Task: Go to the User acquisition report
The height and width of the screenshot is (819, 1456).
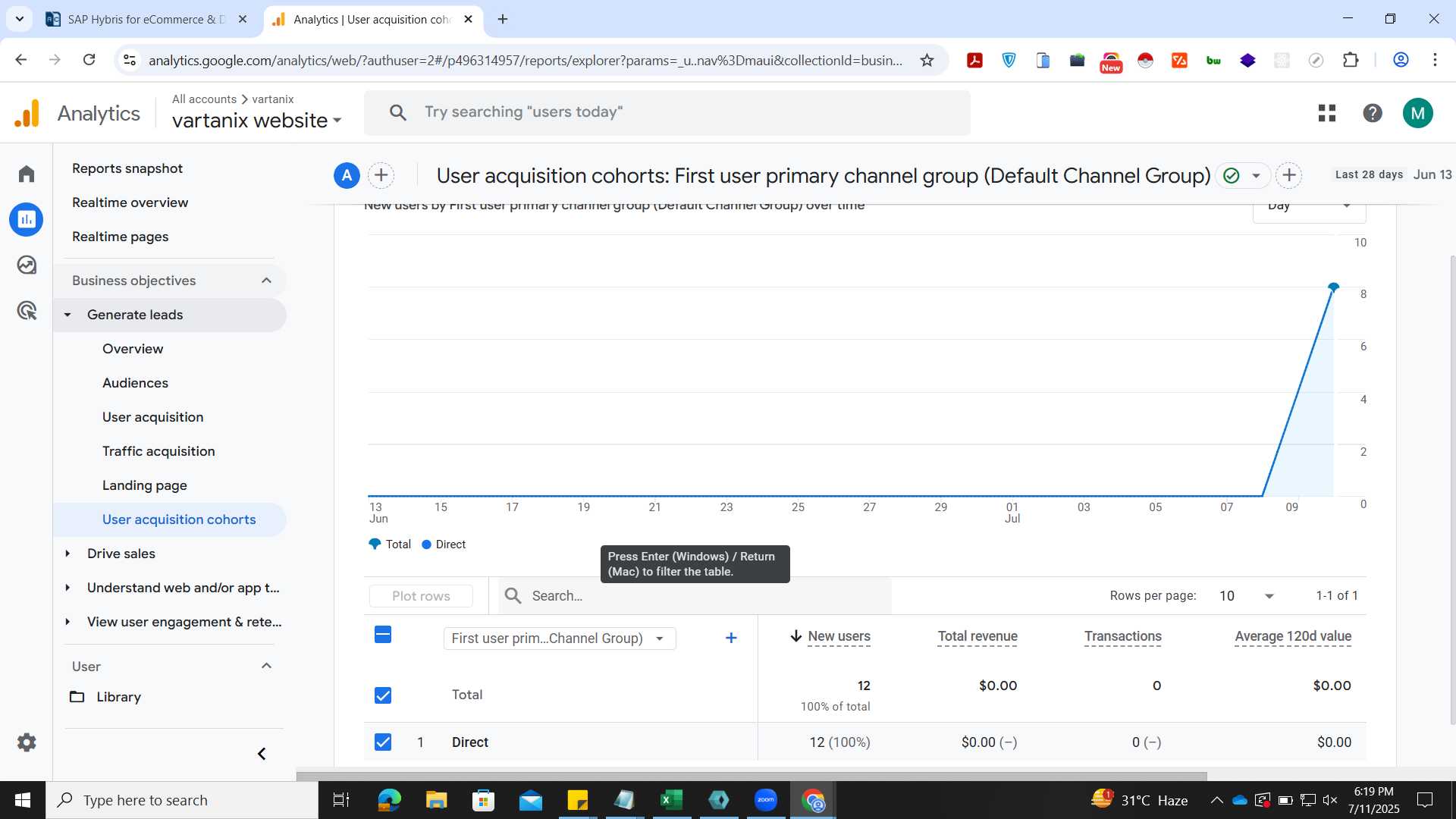Action: pyautogui.click(x=153, y=417)
